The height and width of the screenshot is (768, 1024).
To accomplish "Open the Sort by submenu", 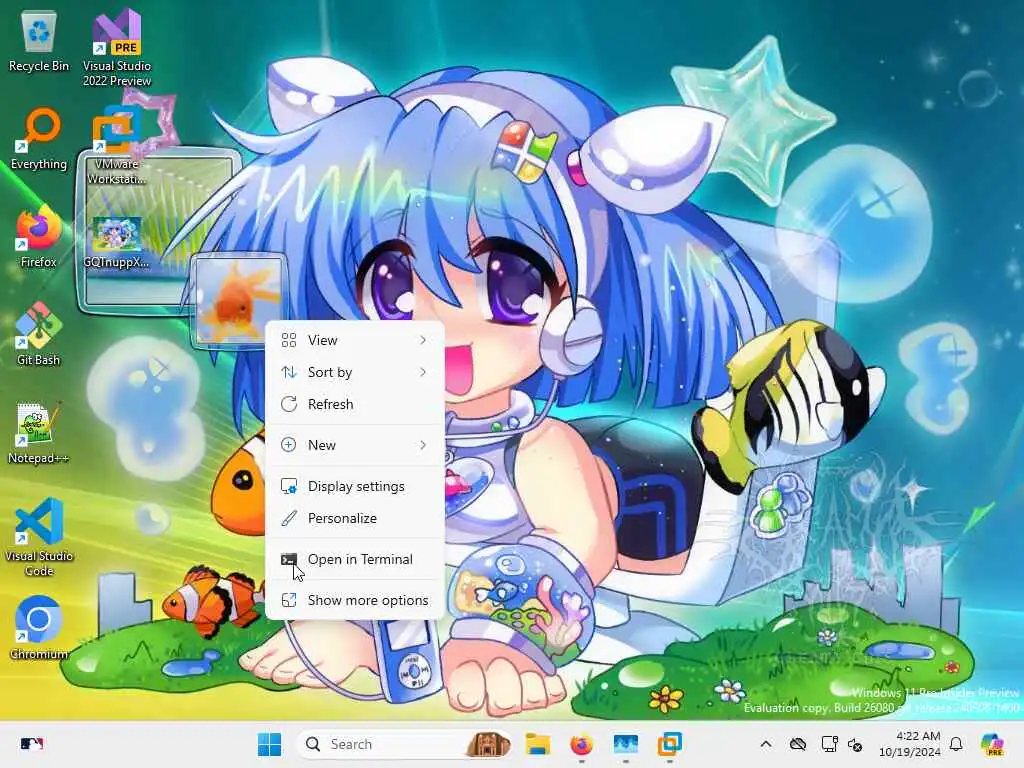I will click(x=355, y=372).
